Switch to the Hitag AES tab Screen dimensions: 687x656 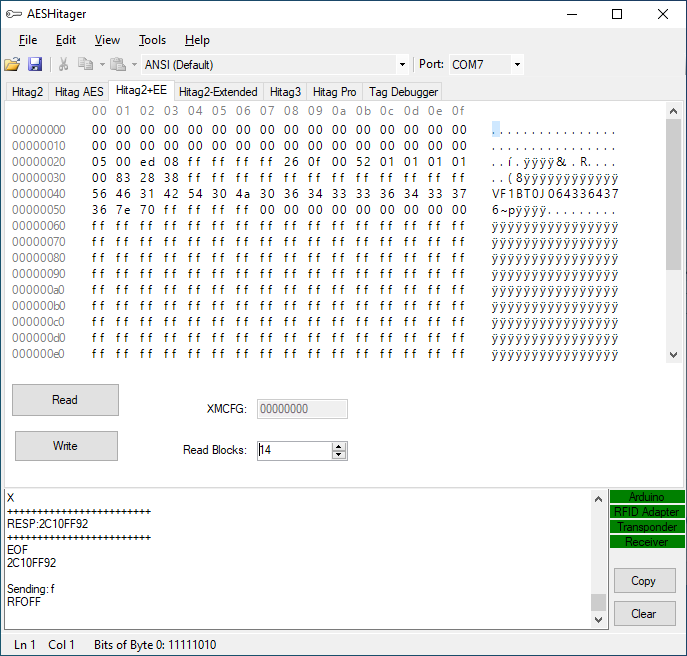pos(79,92)
